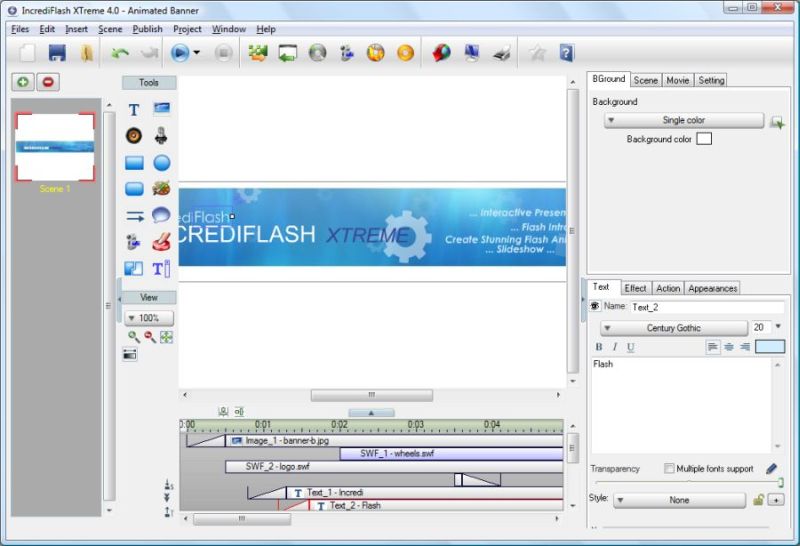Open the 100% zoom dropdown
800x546 pixels.
pyautogui.click(x=148, y=318)
